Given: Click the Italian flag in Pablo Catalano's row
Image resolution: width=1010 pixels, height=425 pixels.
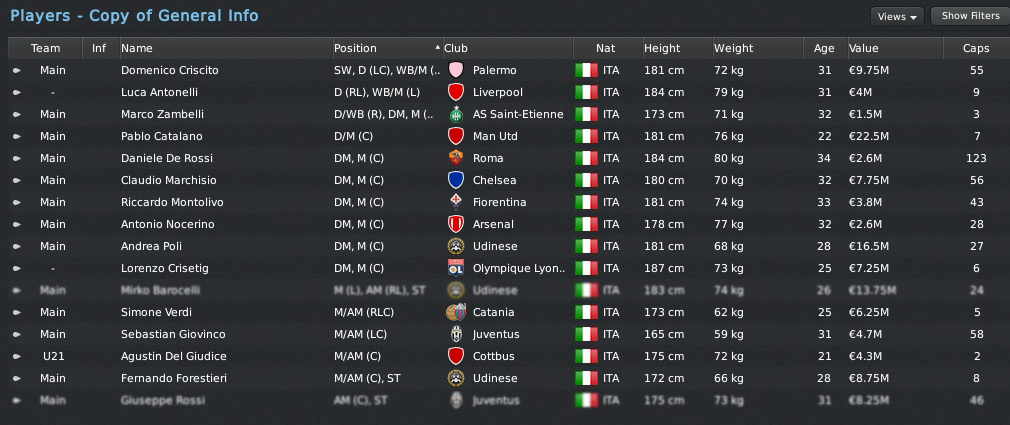Looking at the screenshot, I should [585, 137].
